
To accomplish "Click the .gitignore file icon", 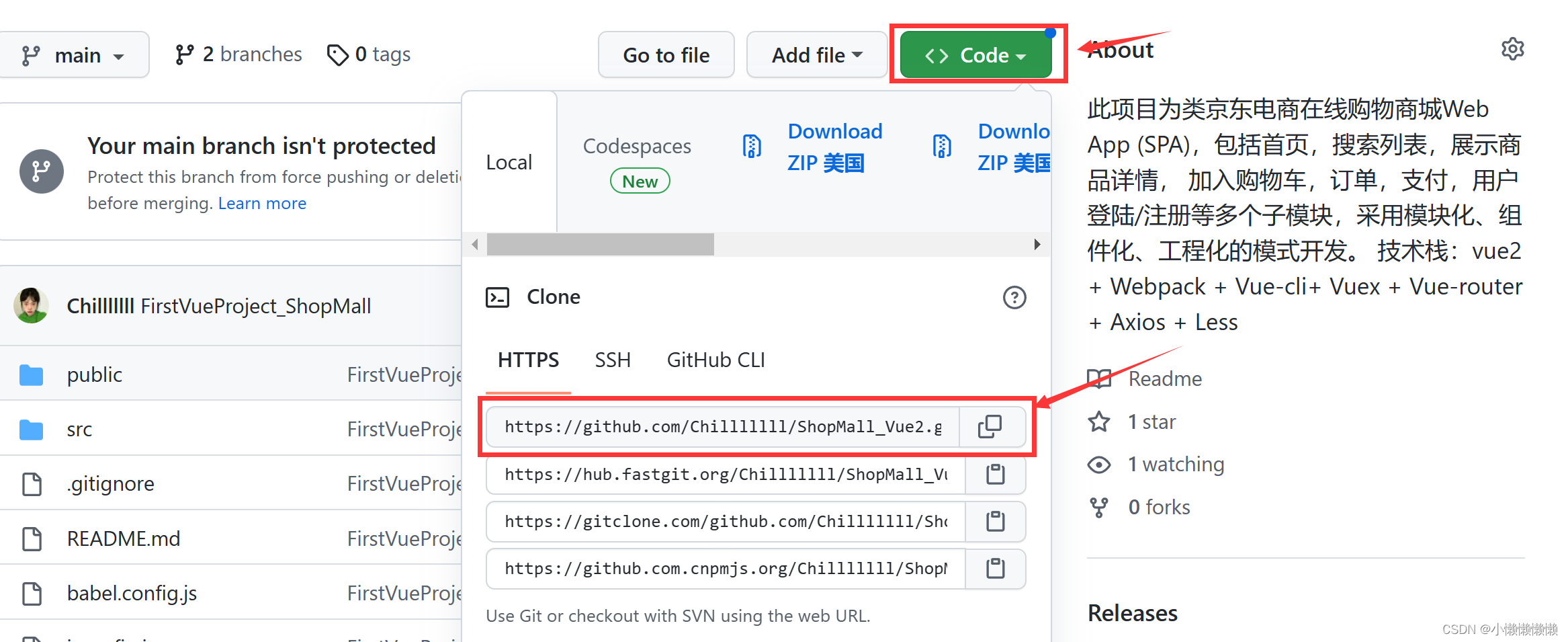I will point(32,484).
